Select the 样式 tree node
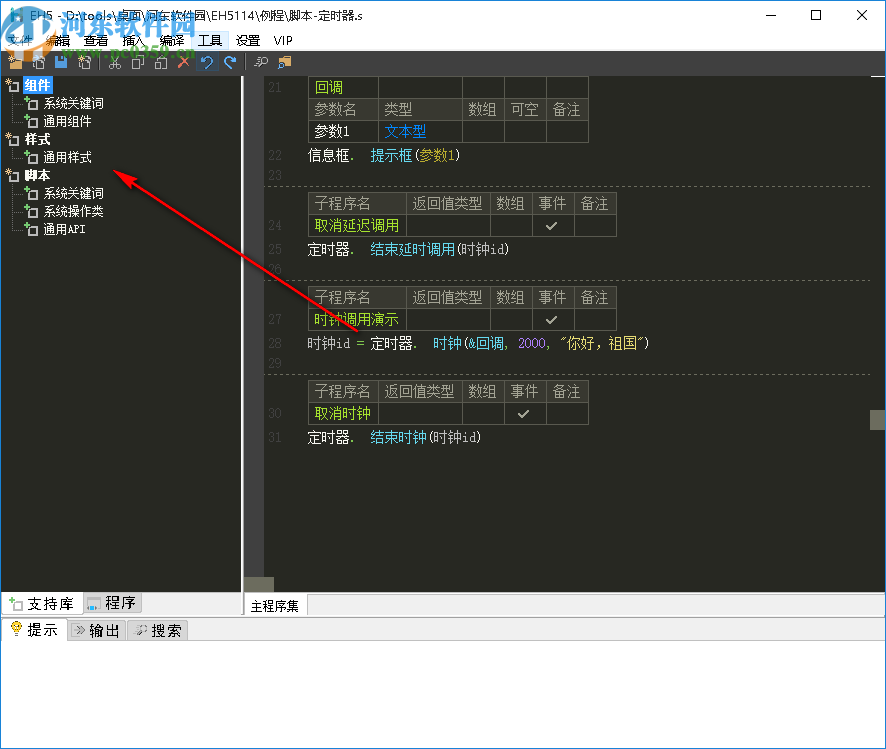 37,140
